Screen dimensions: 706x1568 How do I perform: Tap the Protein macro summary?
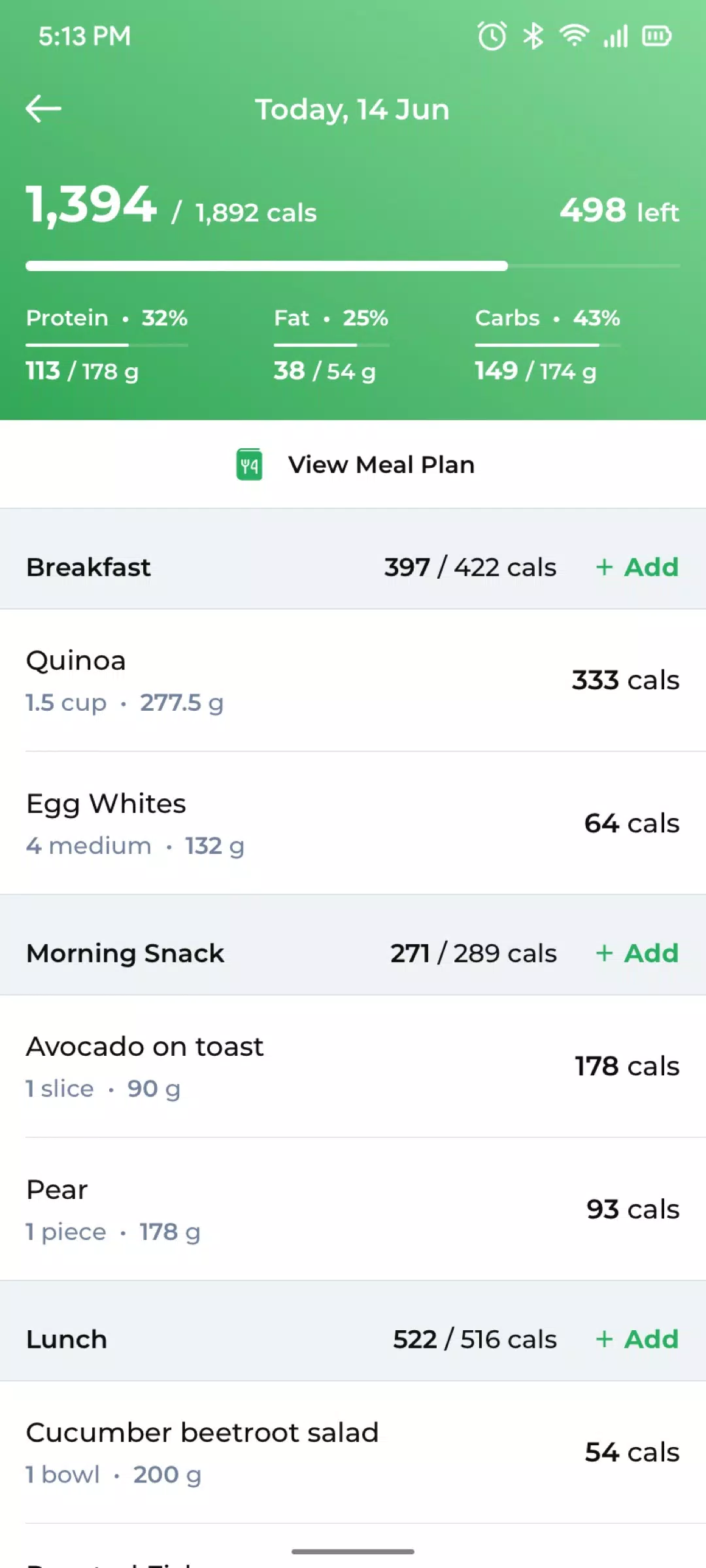107,344
